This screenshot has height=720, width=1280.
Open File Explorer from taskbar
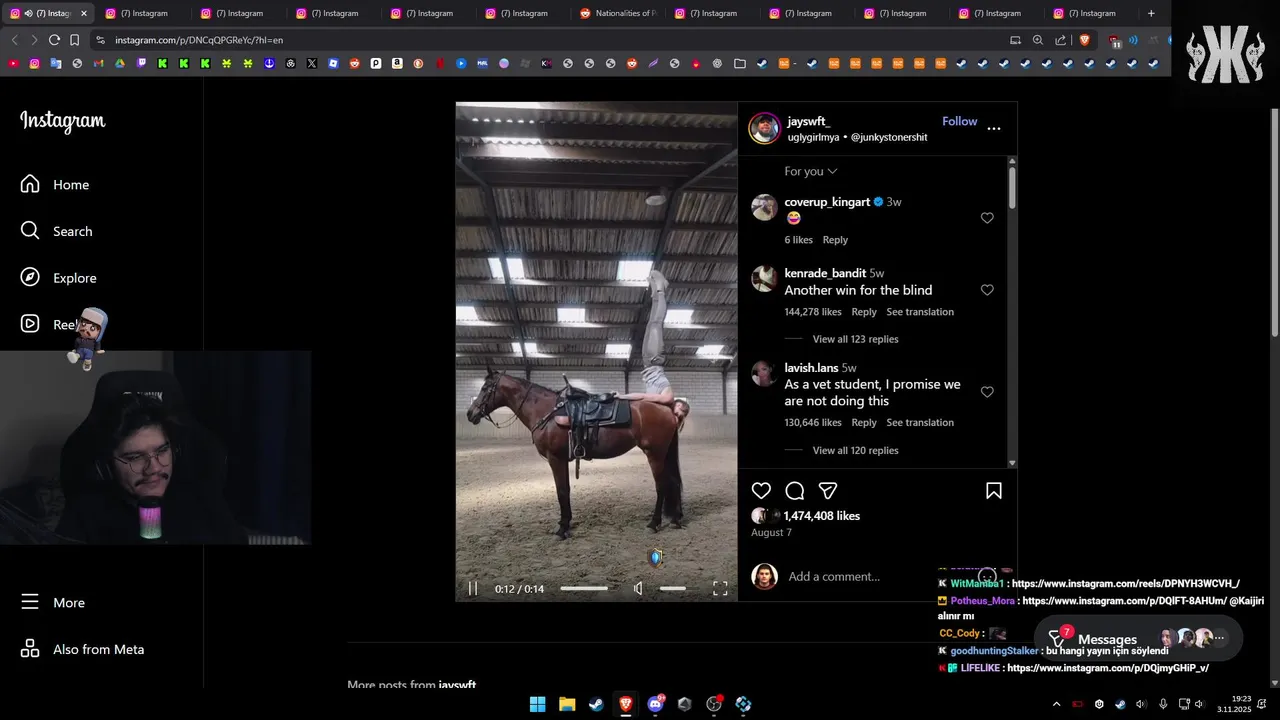pyautogui.click(x=567, y=704)
